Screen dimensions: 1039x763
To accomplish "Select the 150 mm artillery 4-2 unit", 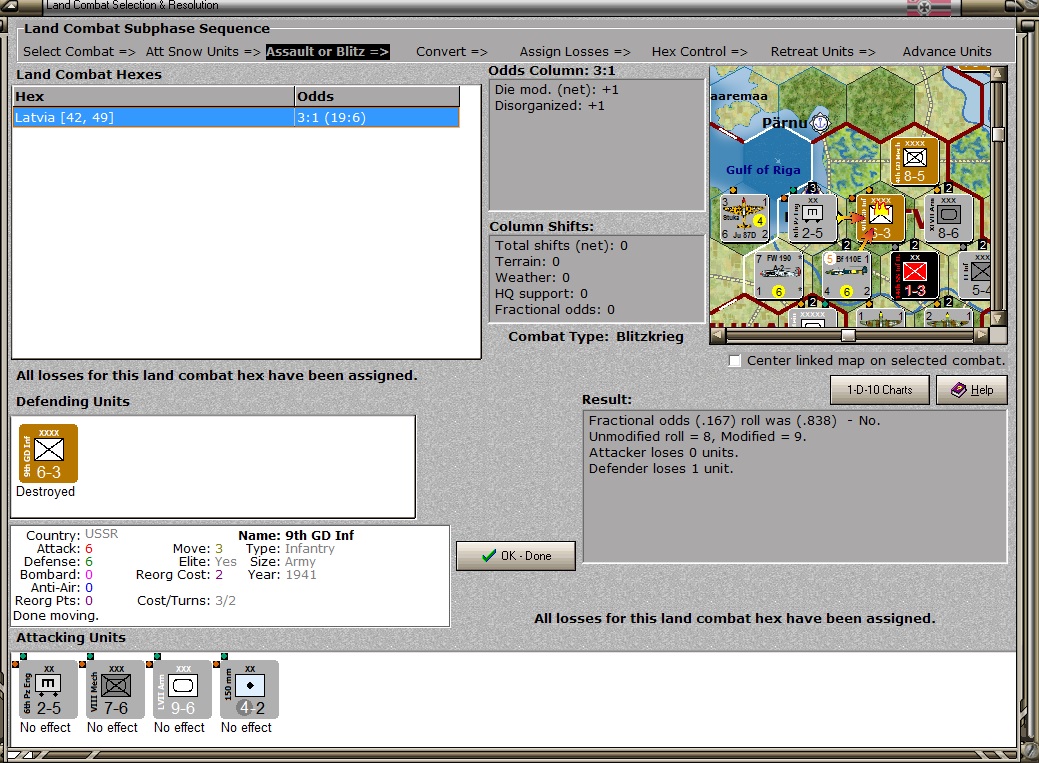I will 249,689.
